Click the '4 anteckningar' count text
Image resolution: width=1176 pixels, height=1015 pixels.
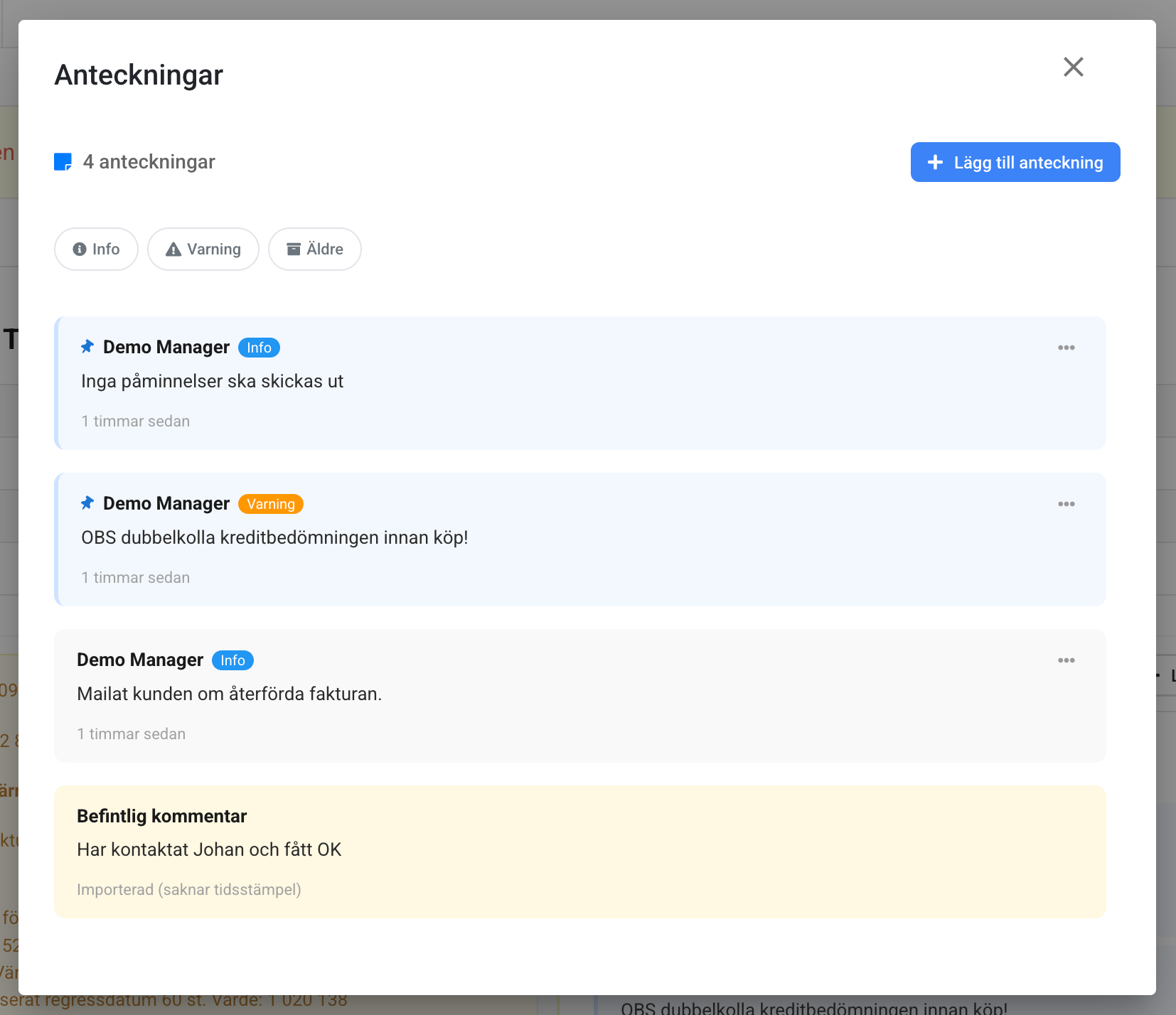tap(149, 162)
